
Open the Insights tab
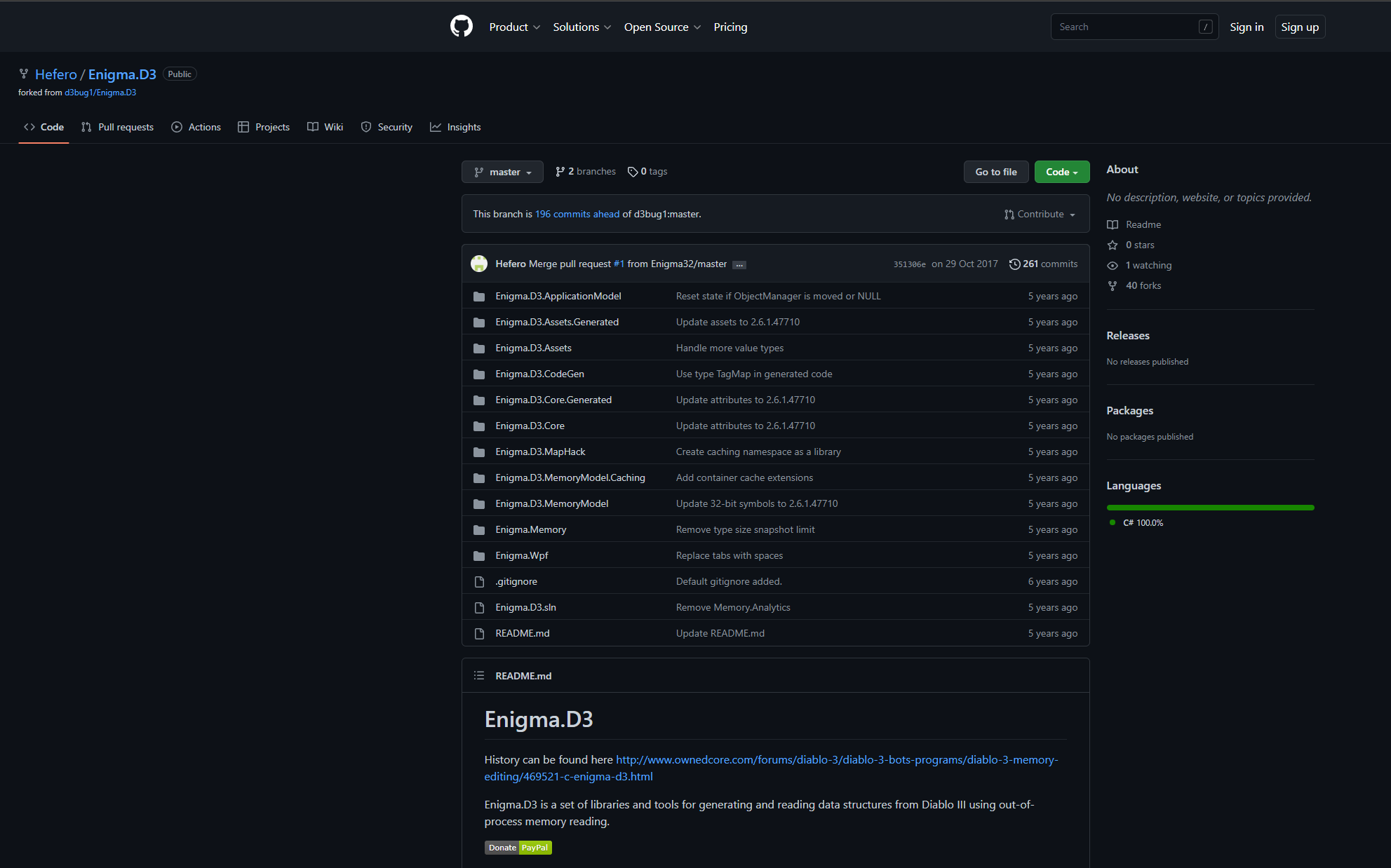tap(455, 127)
